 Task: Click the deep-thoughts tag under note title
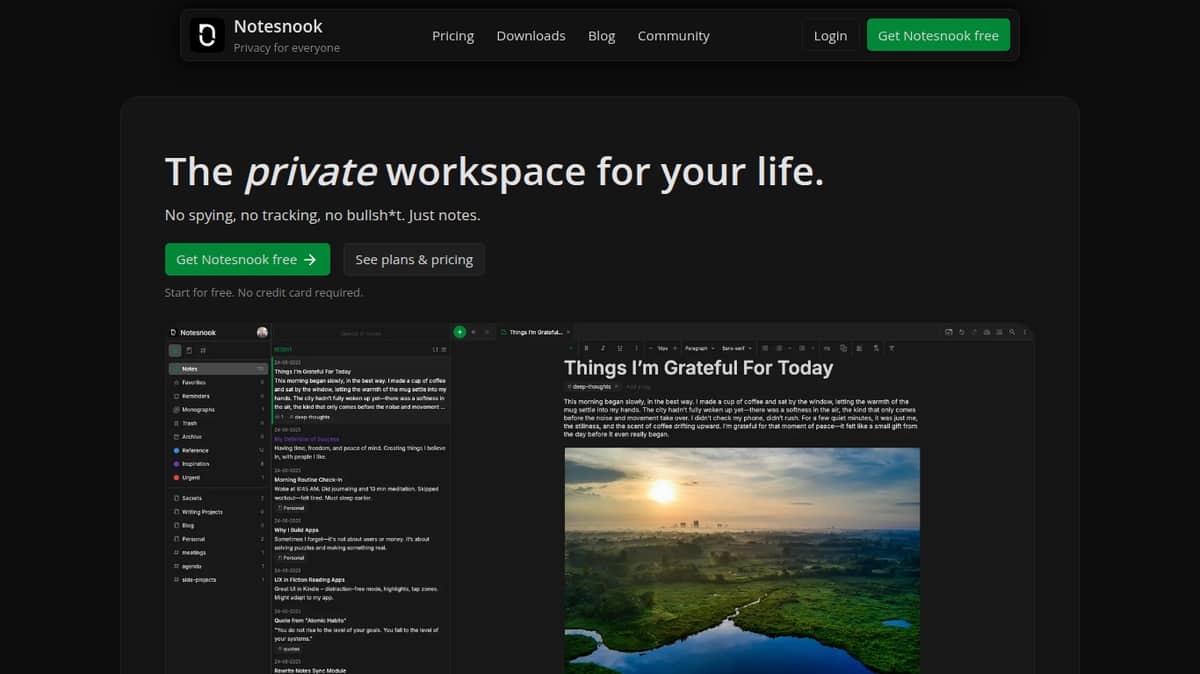tap(590, 386)
